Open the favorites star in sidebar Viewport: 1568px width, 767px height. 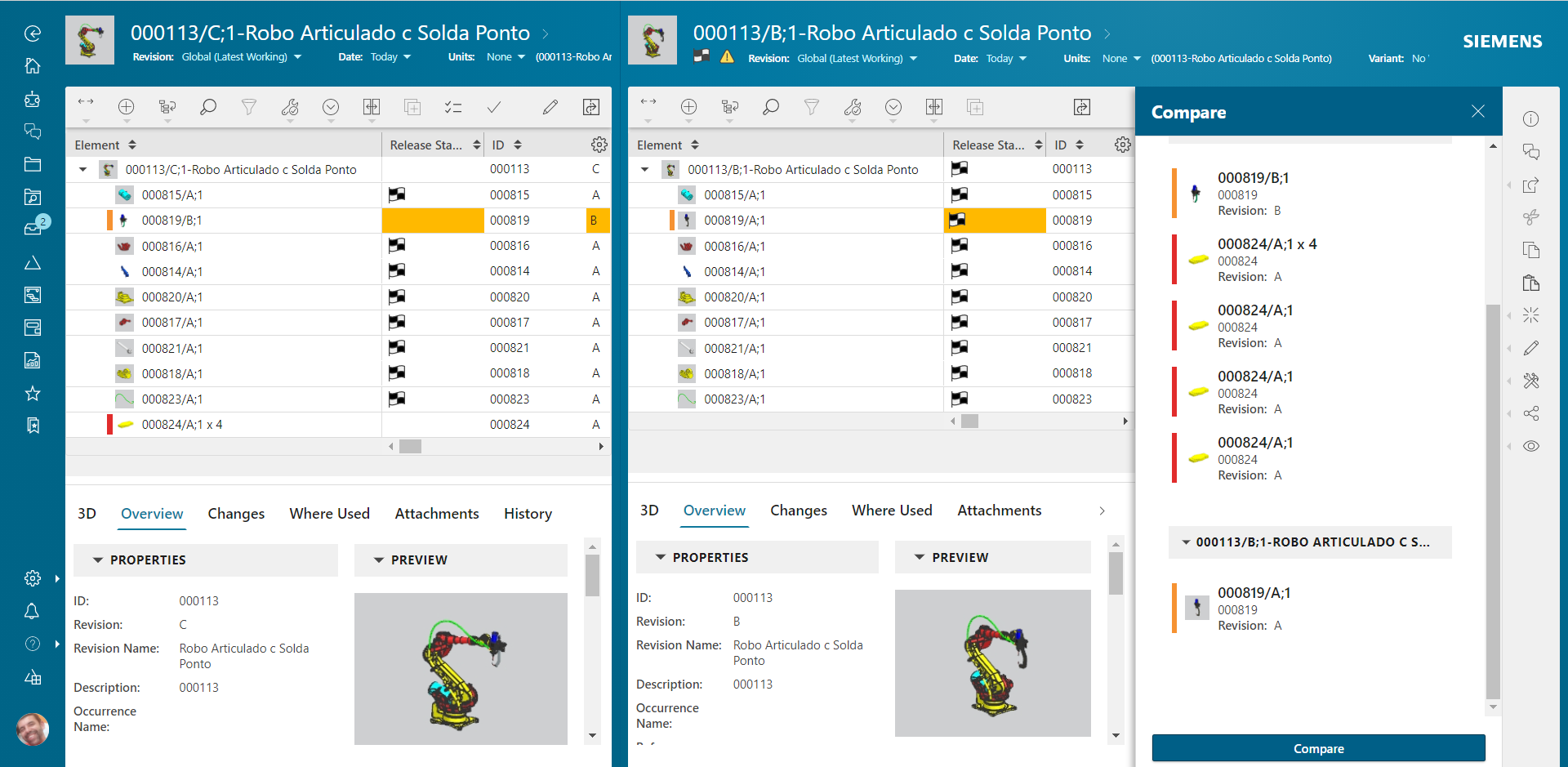point(33,393)
